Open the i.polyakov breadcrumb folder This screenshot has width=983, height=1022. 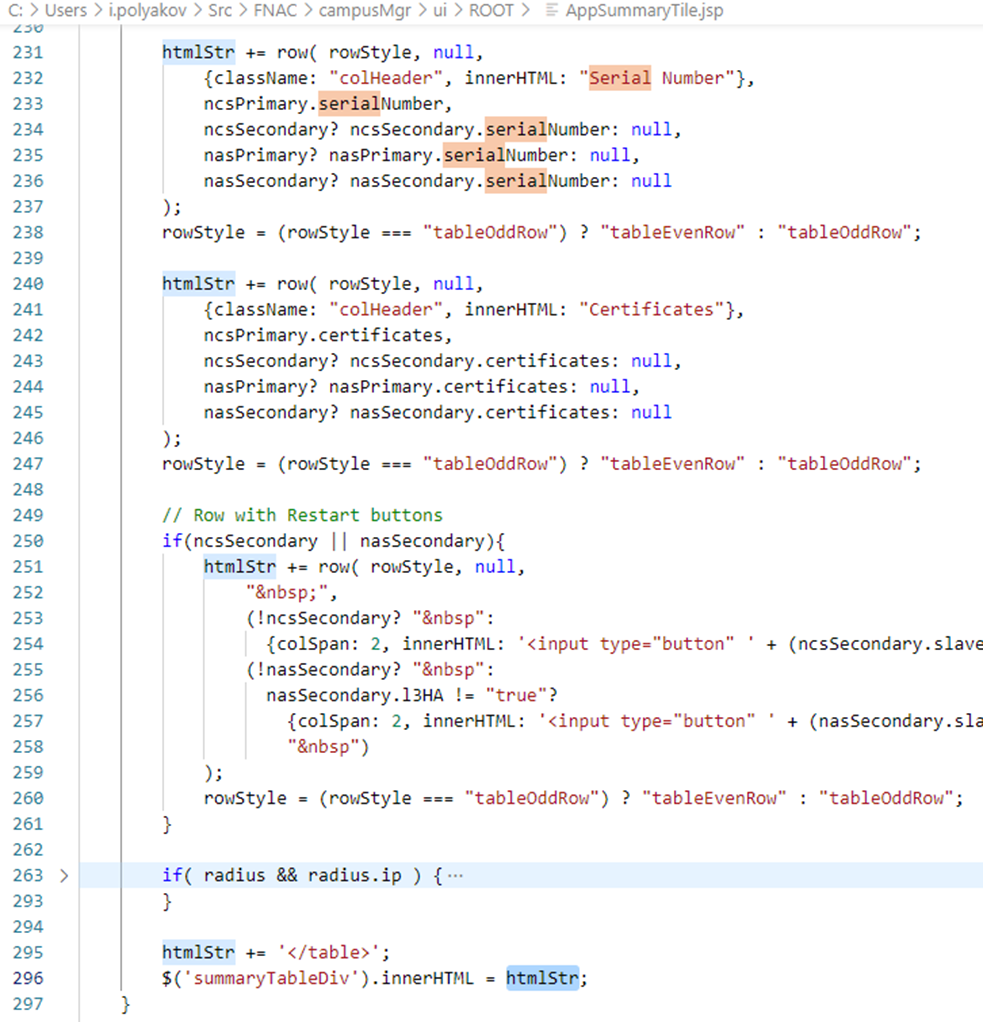(x=147, y=10)
